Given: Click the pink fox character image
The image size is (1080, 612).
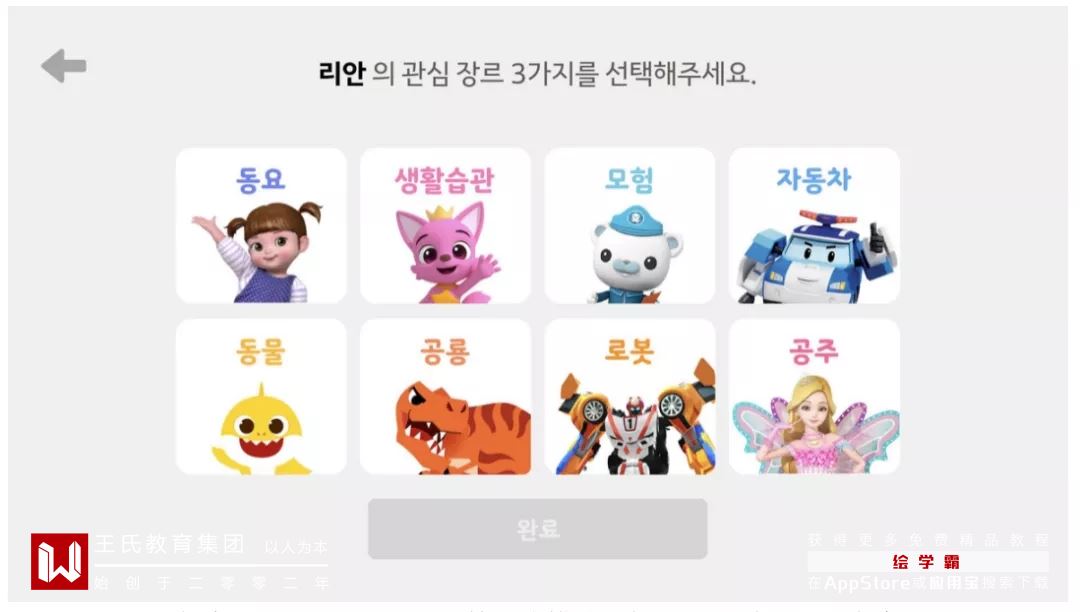Looking at the screenshot, I should (446, 253).
